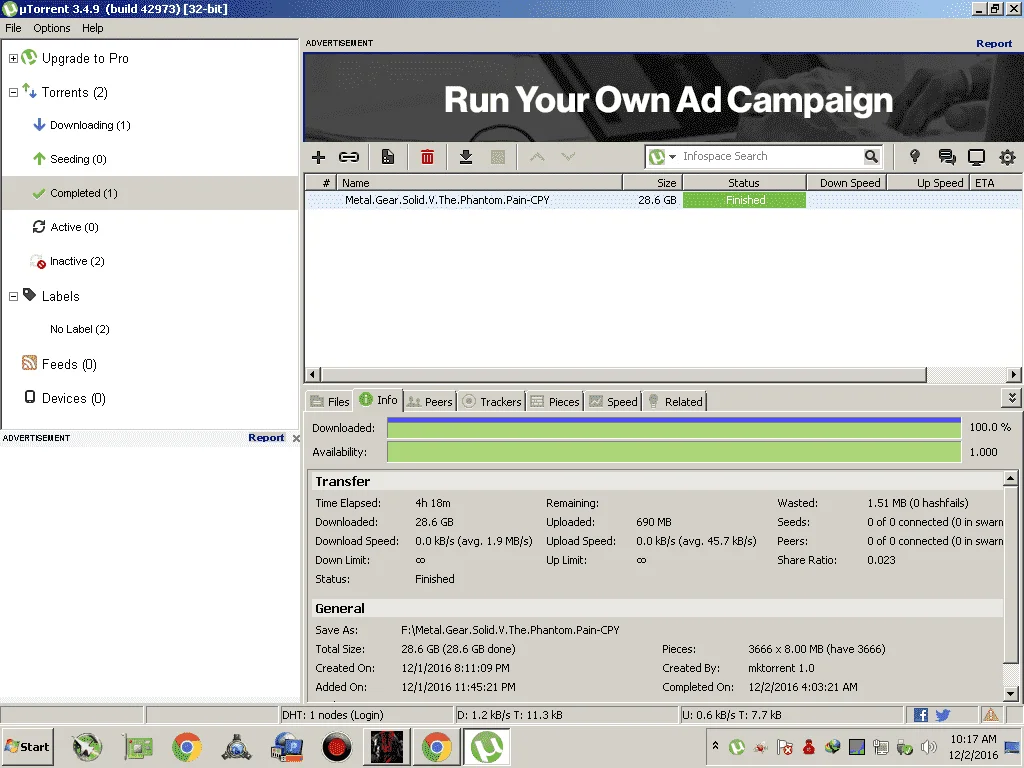This screenshot has height=768, width=1024.
Task: Click the Stop torrent square icon
Action: pos(498,157)
